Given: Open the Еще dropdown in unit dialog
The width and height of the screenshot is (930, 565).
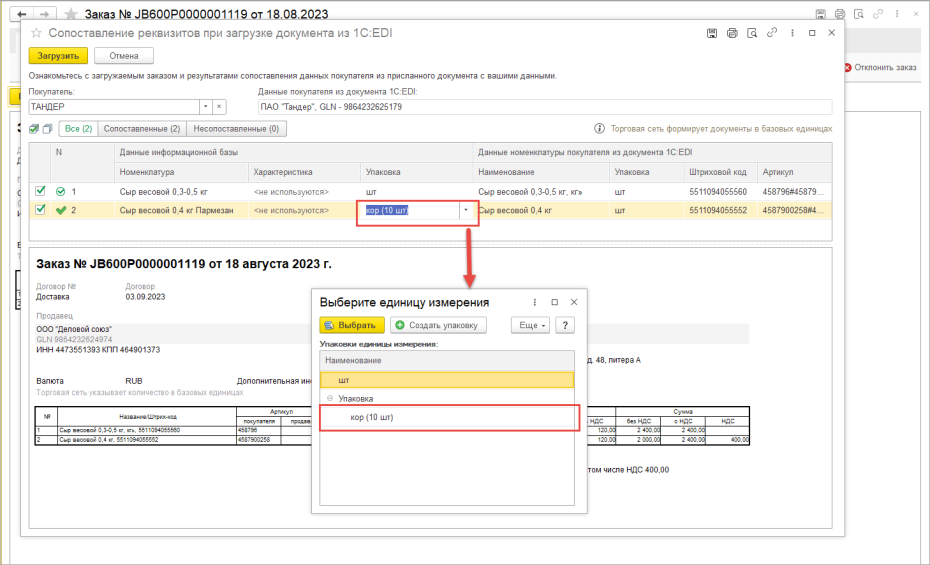Looking at the screenshot, I should tap(531, 325).
